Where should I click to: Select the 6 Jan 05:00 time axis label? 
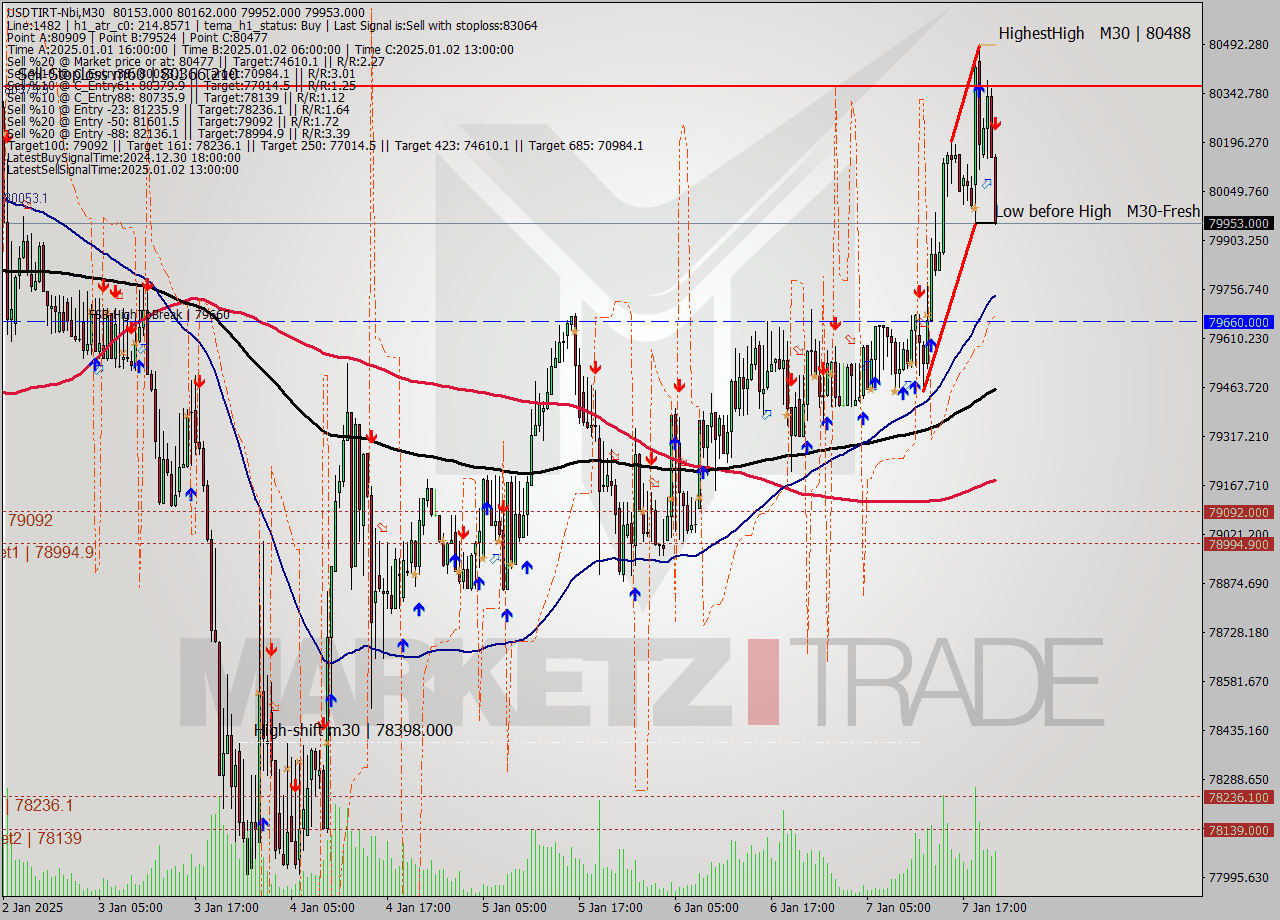click(x=706, y=908)
